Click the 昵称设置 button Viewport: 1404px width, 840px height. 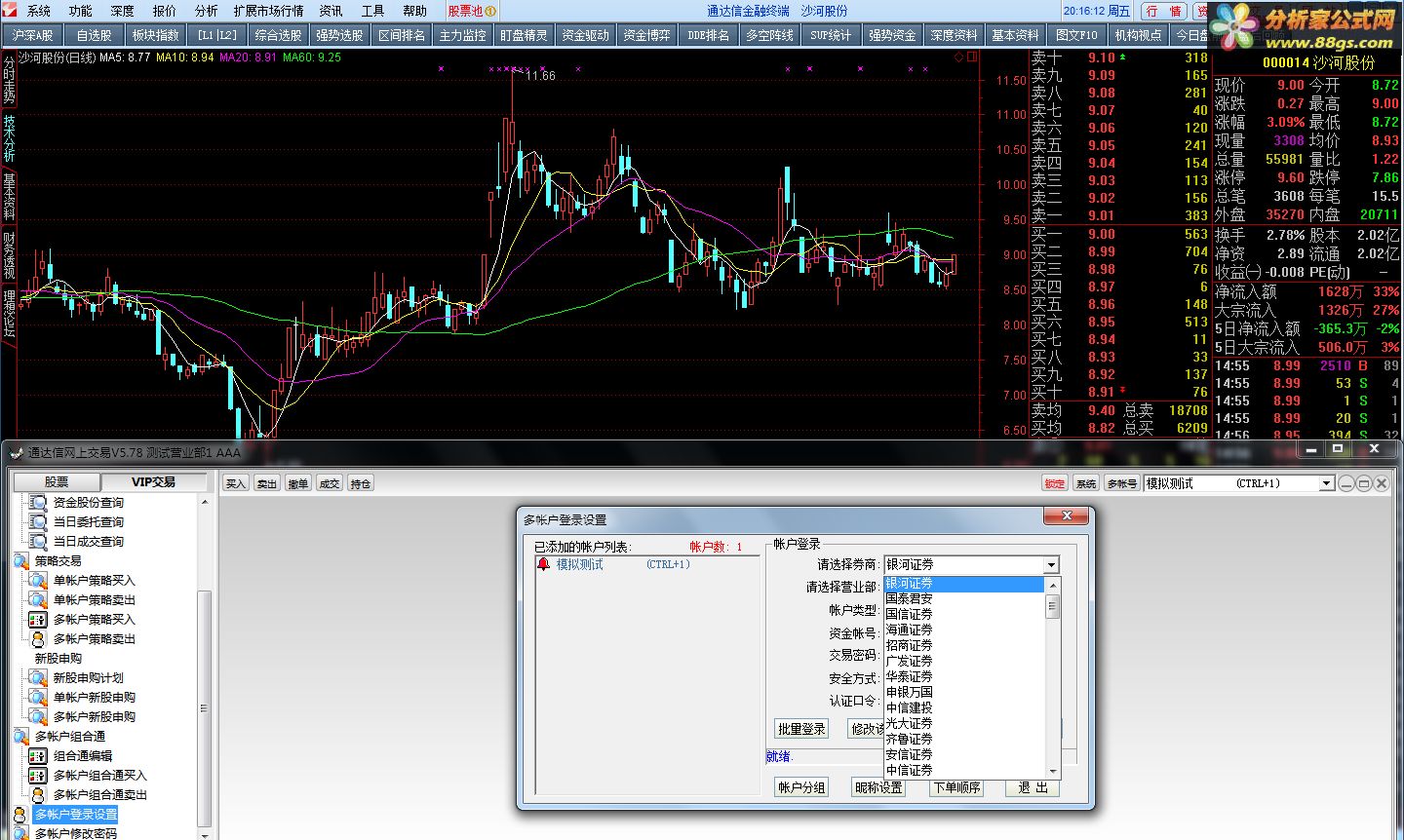[878, 787]
